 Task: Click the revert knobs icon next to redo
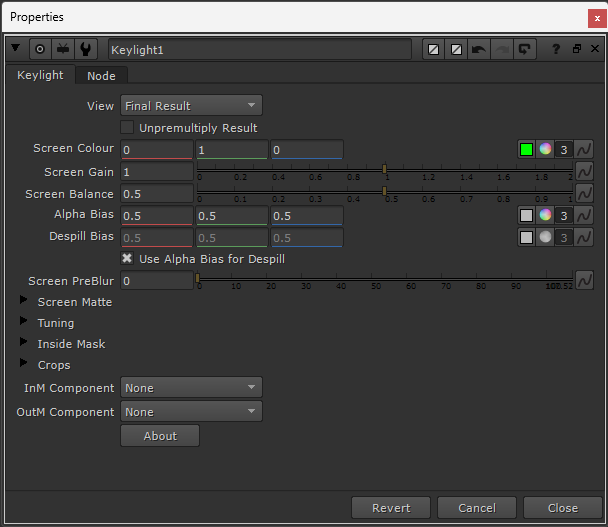coord(525,49)
